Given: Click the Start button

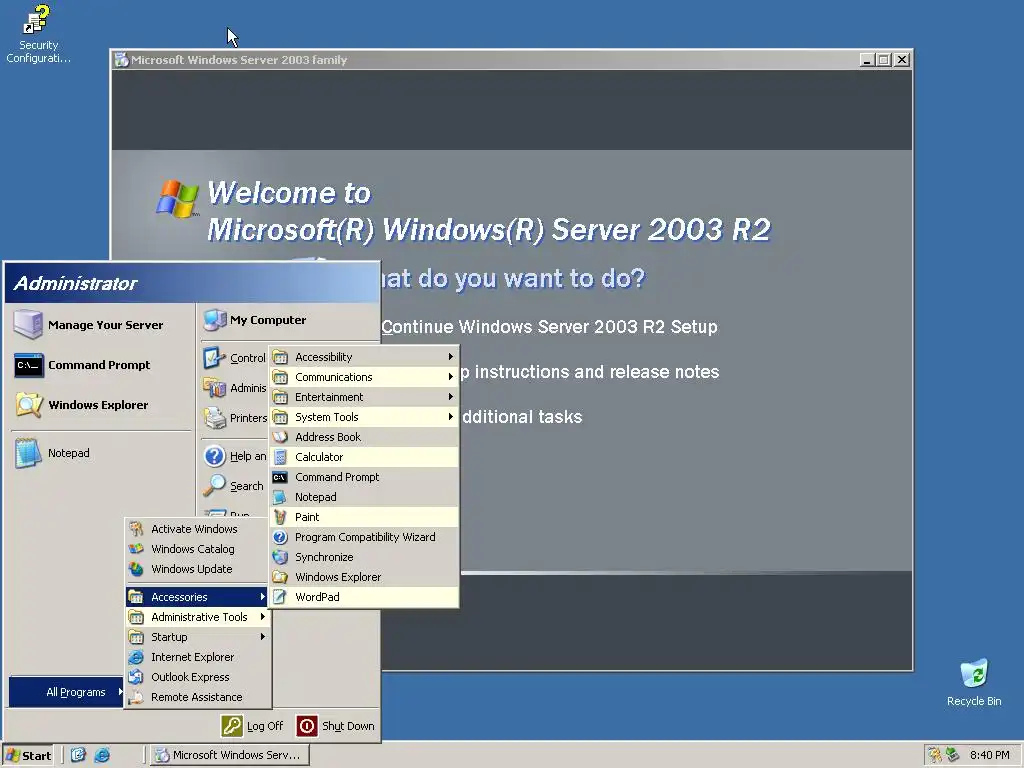Looking at the screenshot, I should (29, 756).
